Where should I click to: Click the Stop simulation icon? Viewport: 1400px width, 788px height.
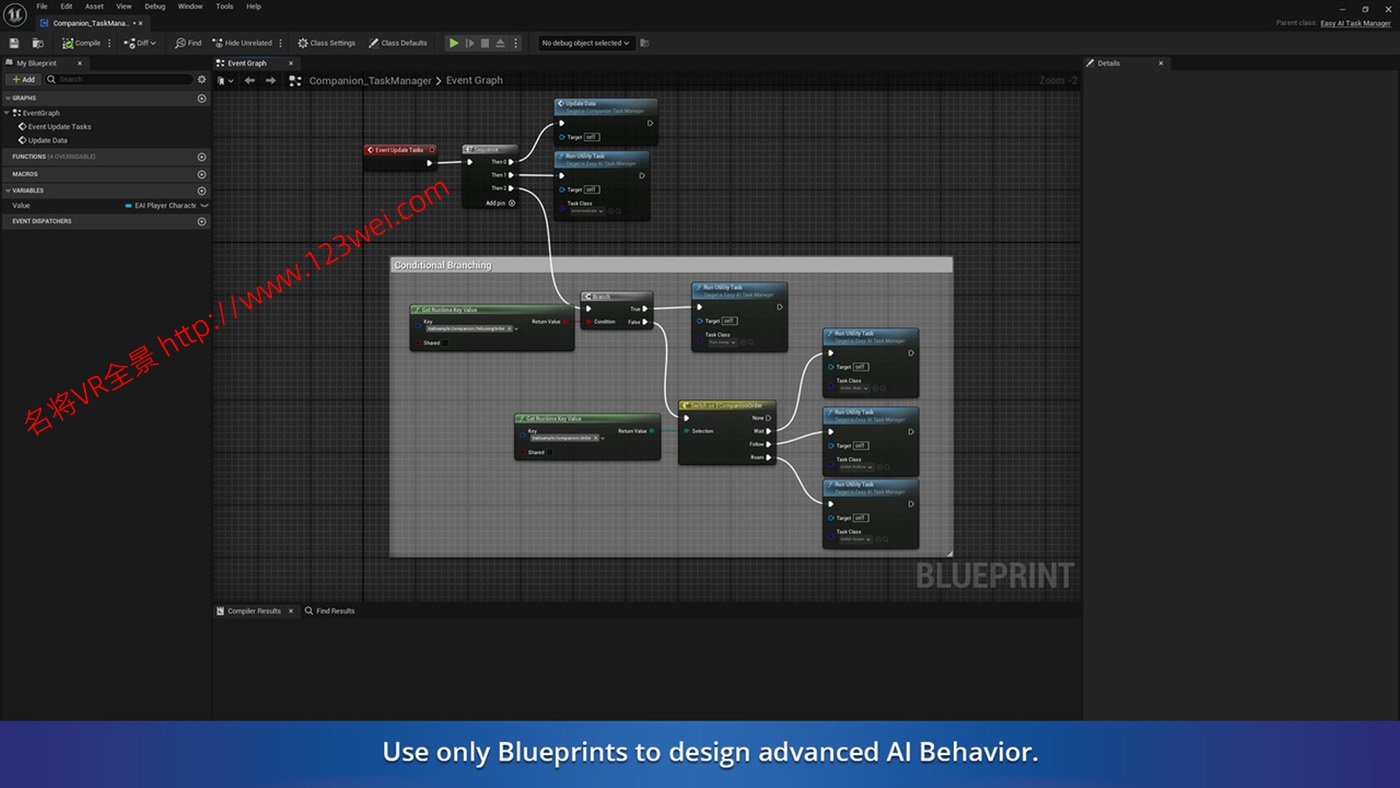(485, 43)
